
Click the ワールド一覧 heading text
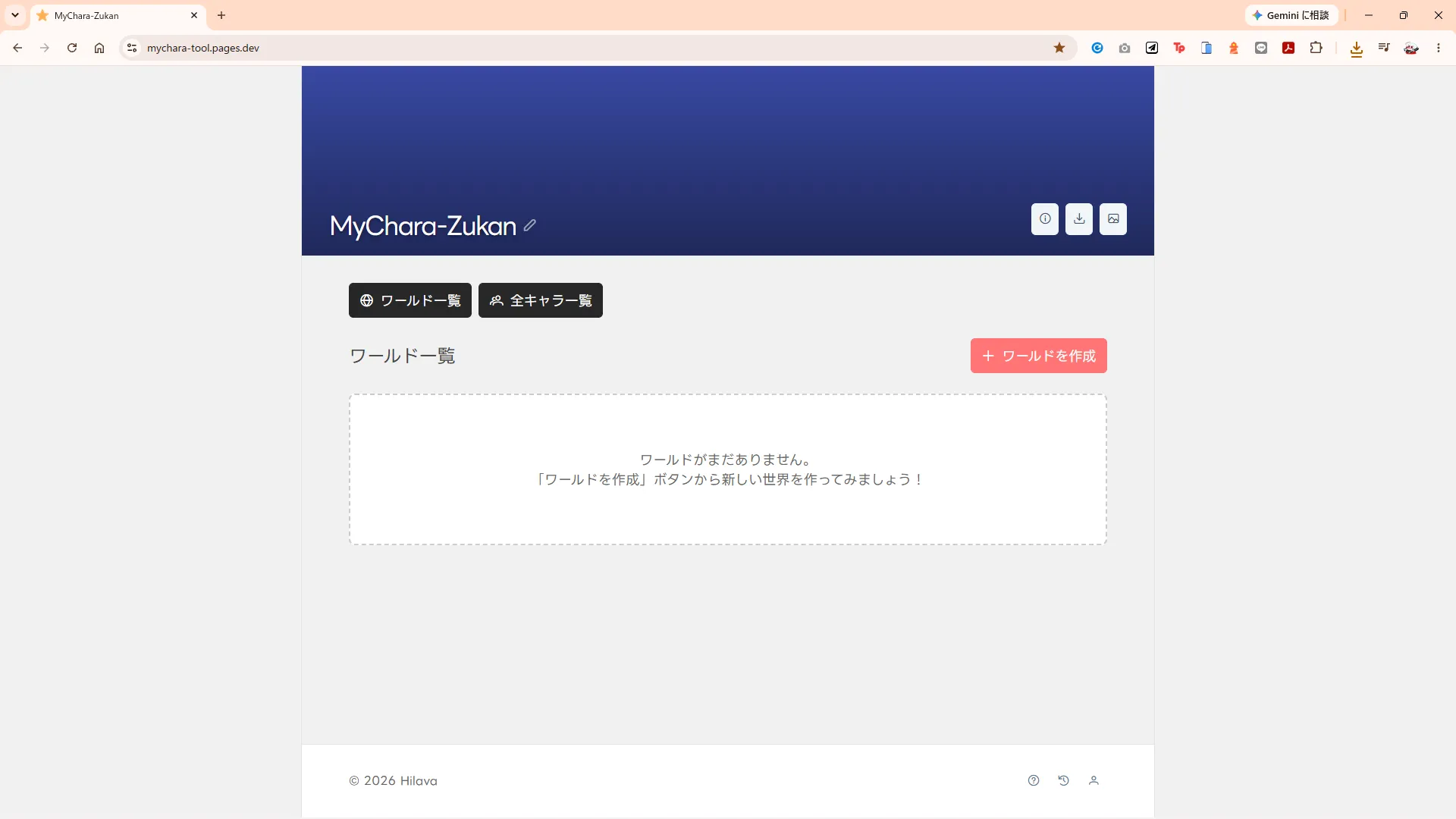[x=402, y=356]
